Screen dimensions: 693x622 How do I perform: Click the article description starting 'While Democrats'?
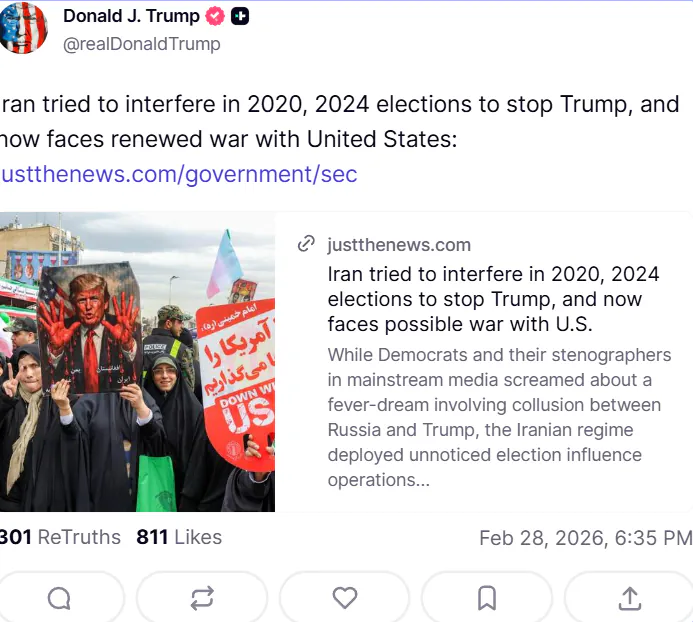499,417
